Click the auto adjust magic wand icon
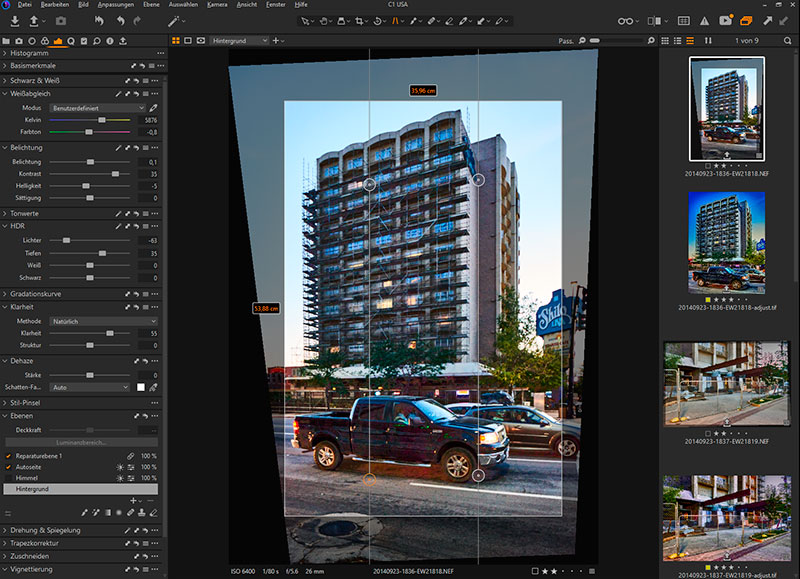The width and height of the screenshot is (800, 579). click(173, 21)
